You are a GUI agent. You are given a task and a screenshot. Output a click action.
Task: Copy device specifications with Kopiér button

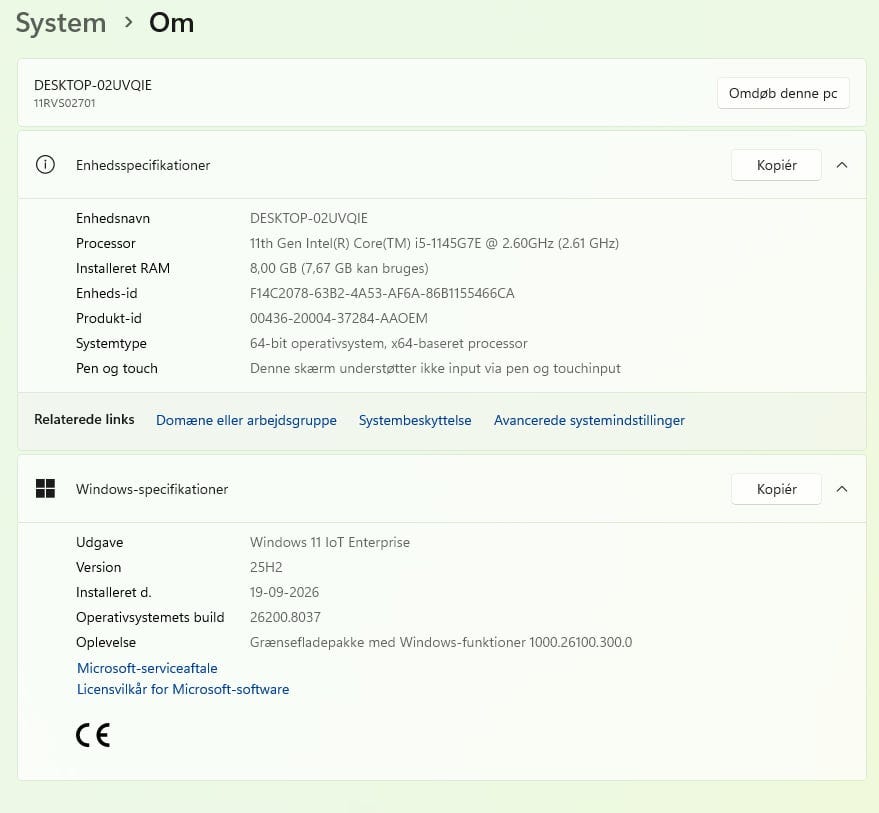[776, 165]
